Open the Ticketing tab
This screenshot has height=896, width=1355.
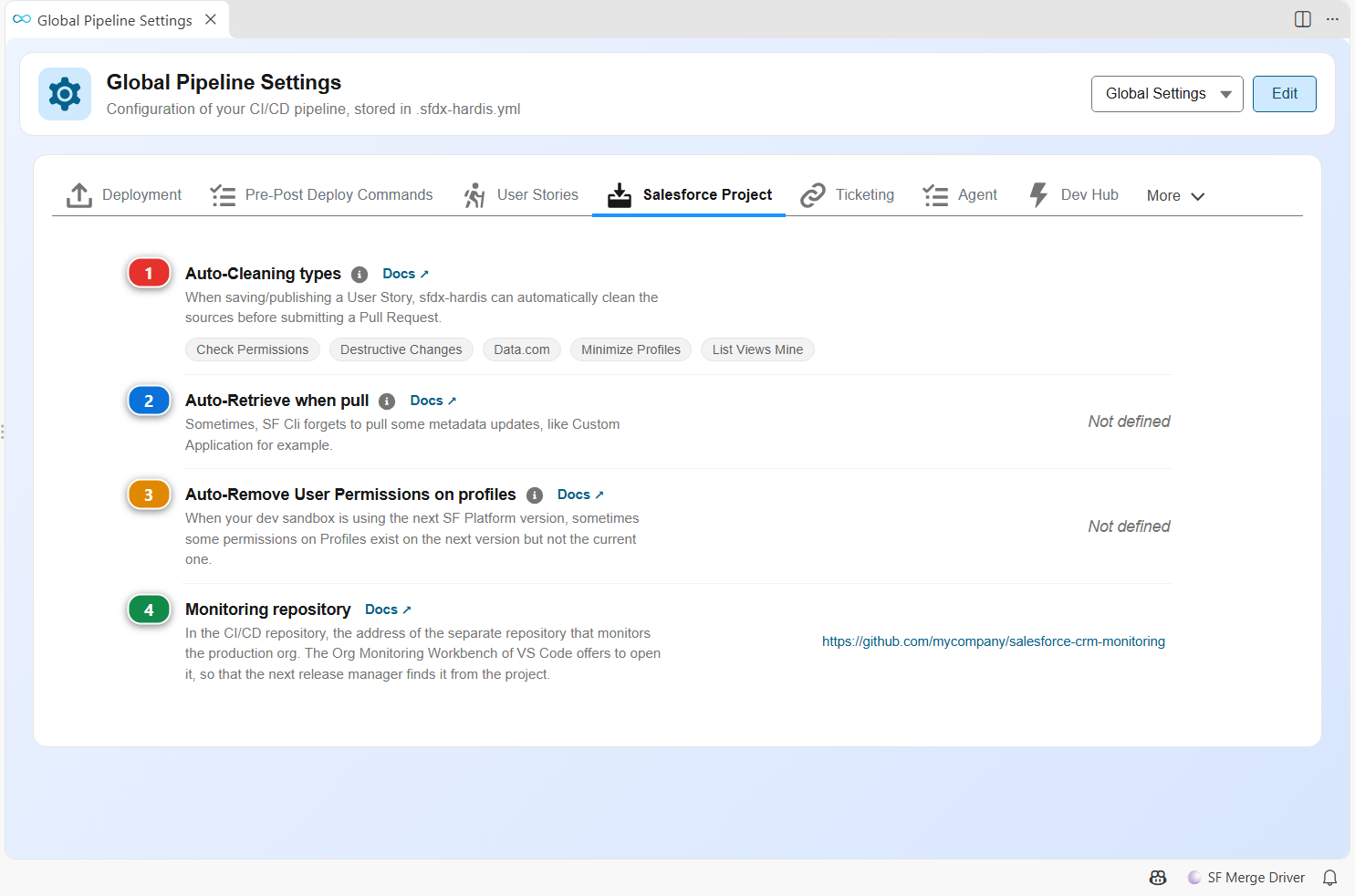(x=847, y=194)
